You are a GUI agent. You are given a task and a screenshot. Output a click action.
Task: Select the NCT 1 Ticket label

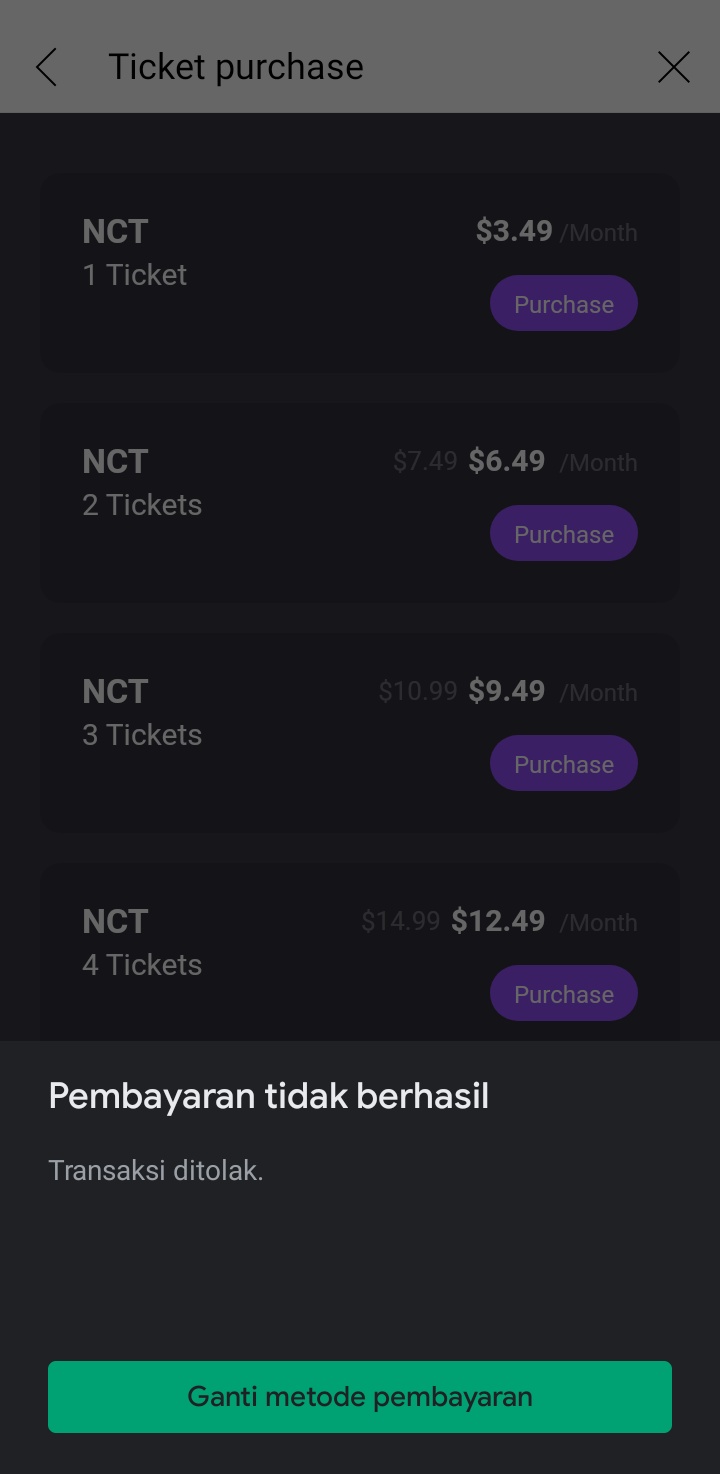click(x=135, y=253)
